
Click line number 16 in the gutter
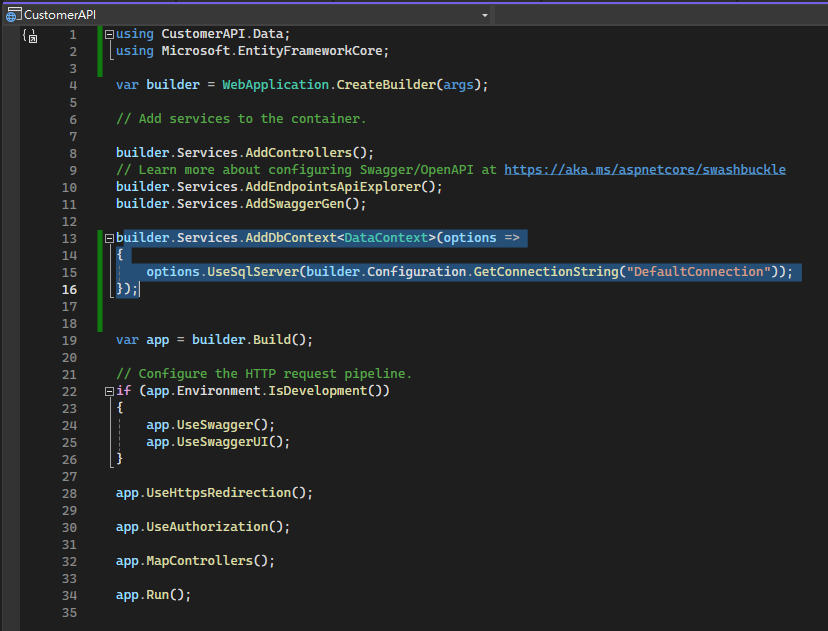pos(69,289)
